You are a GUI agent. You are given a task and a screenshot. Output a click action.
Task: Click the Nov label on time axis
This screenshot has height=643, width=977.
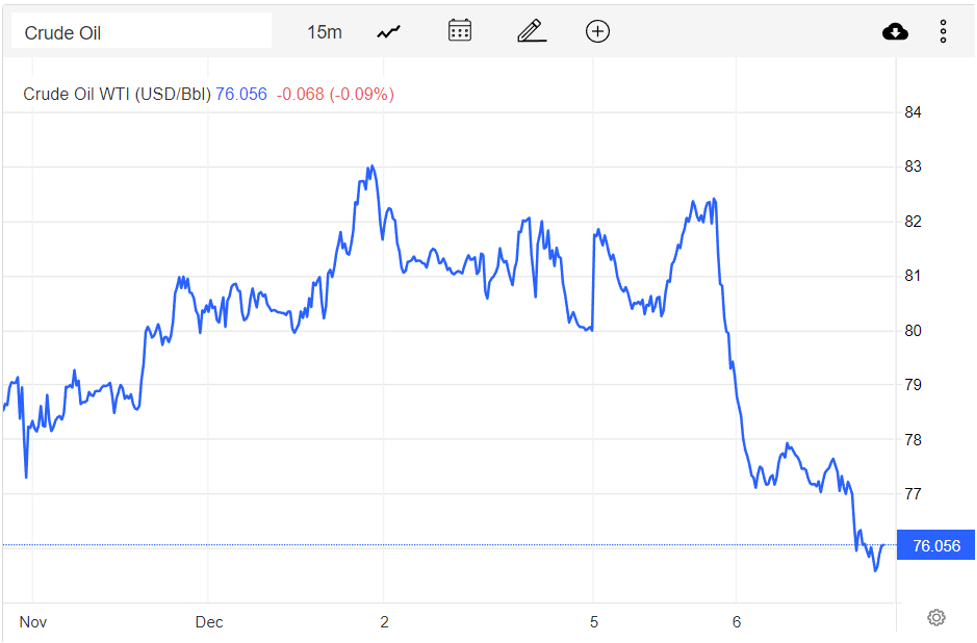tap(33, 622)
